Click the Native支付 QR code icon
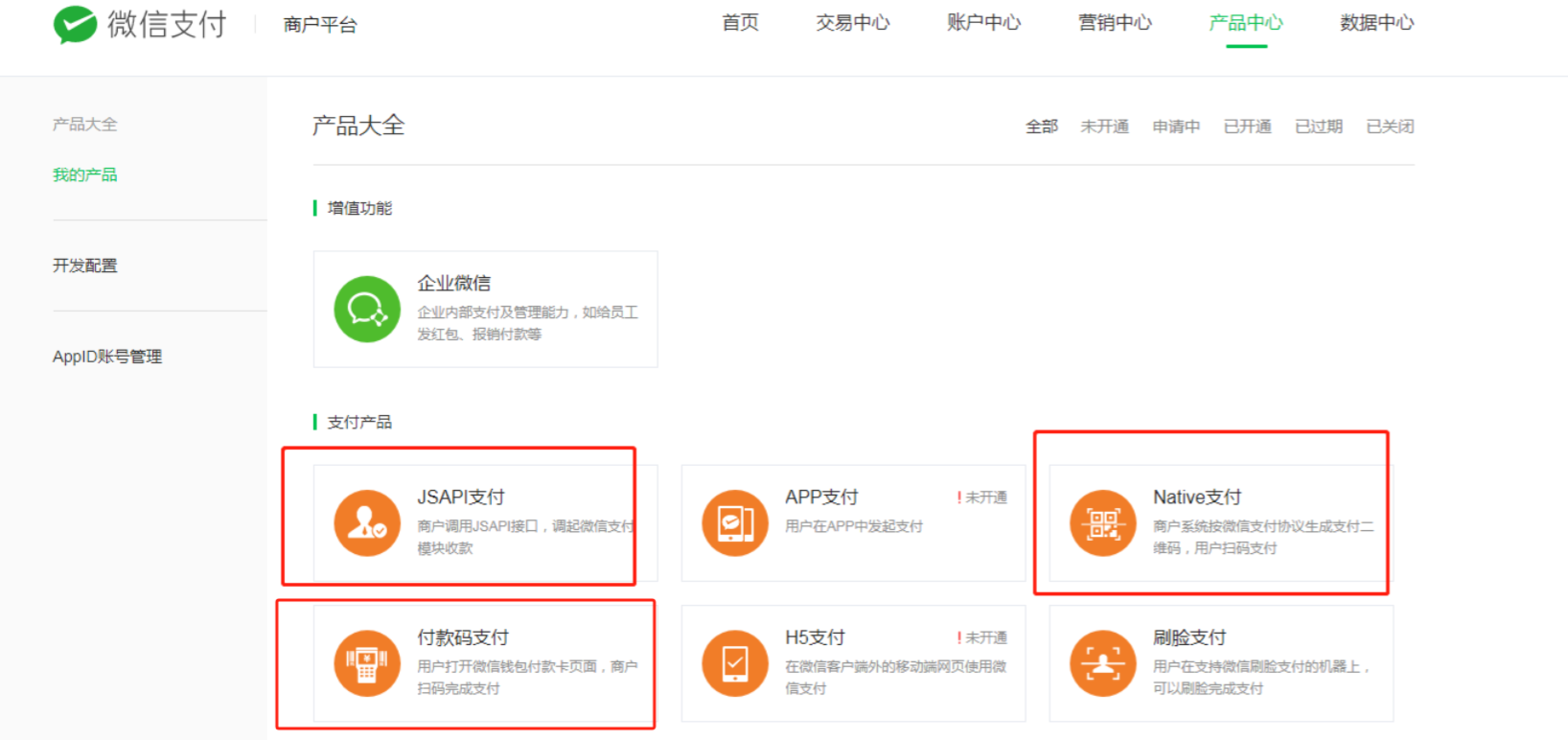 [1103, 523]
